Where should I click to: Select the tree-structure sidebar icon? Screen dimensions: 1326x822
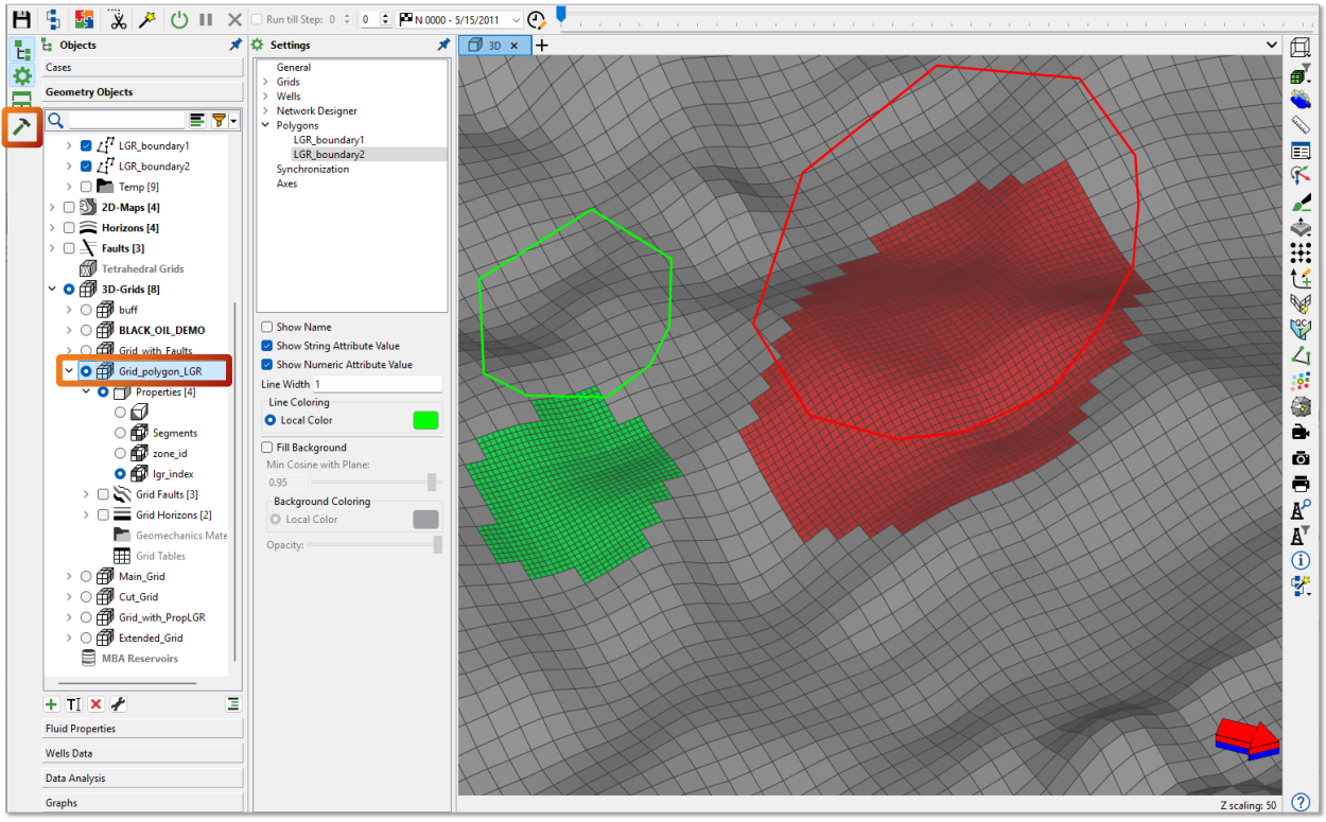point(22,50)
